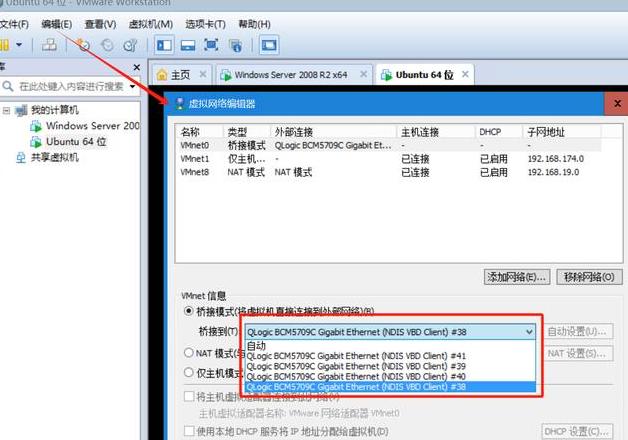Enter full screen mode via toolbar icon
The height and width of the screenshot is (440, 628).
click(211, 44)
